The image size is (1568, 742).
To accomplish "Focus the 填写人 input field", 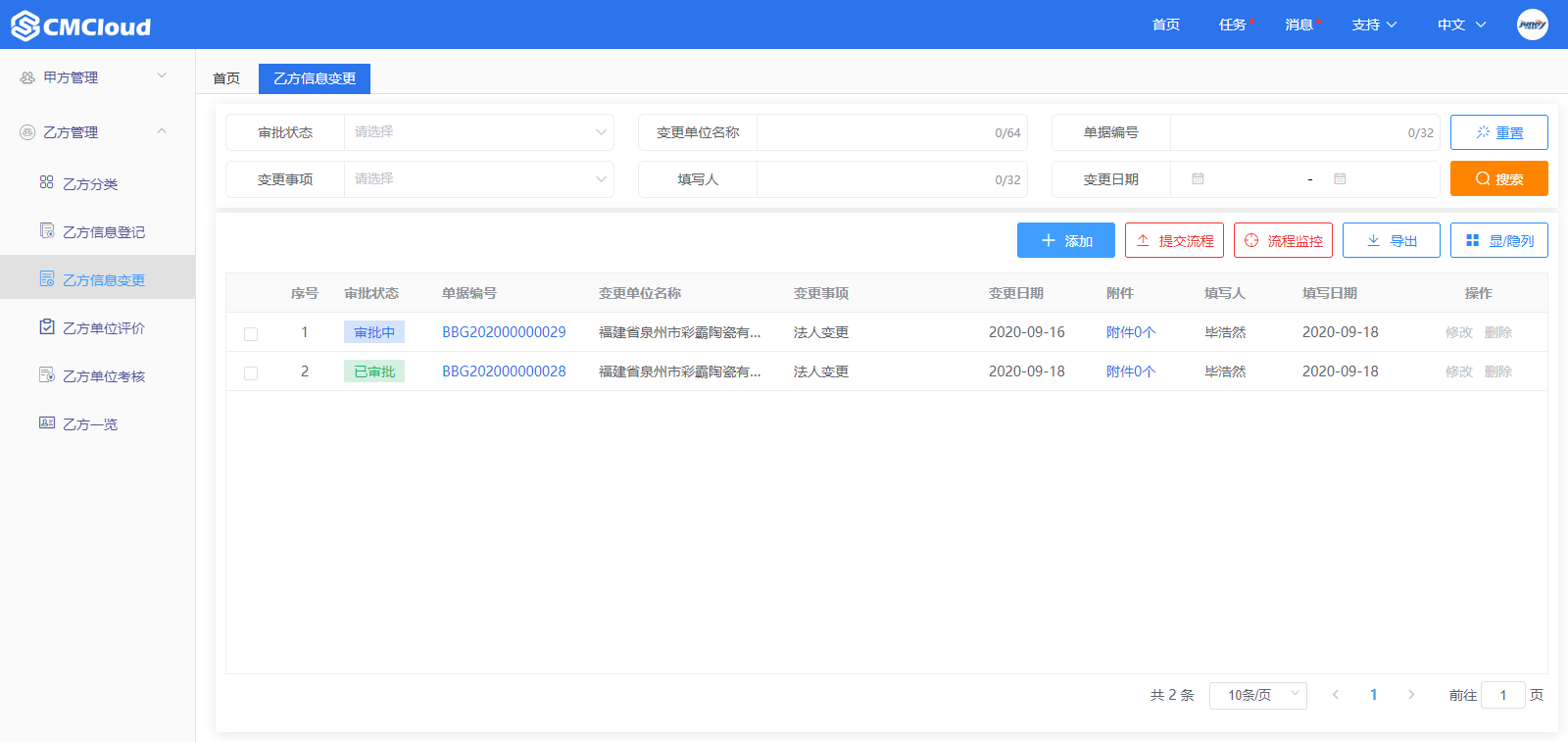I will point(892,179).
